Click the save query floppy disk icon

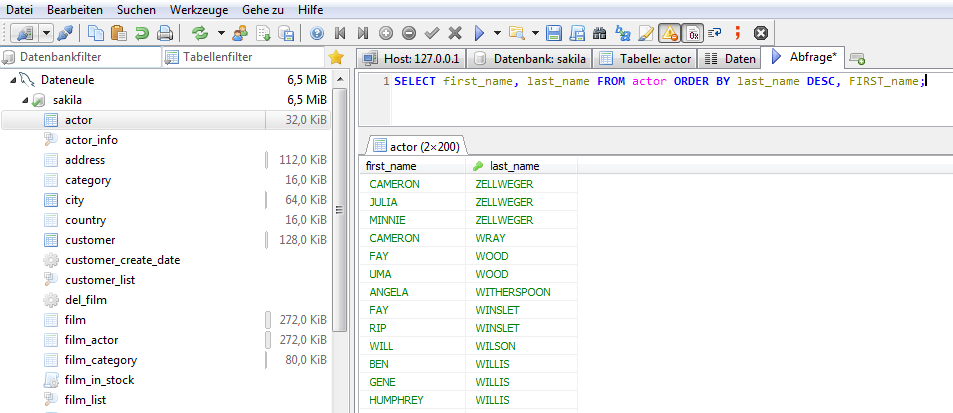554,33
